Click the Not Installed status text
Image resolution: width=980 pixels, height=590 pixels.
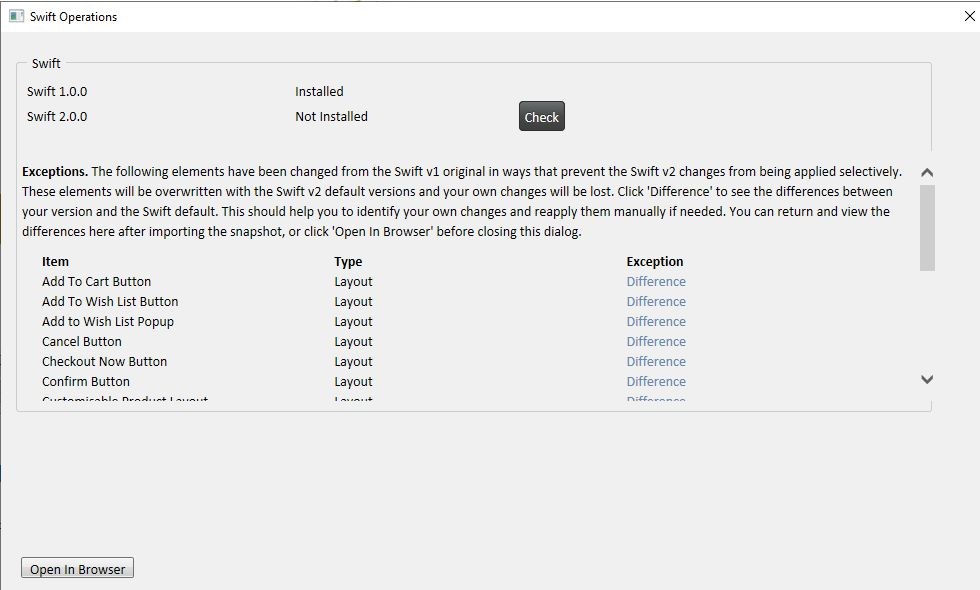click(331, 117)
